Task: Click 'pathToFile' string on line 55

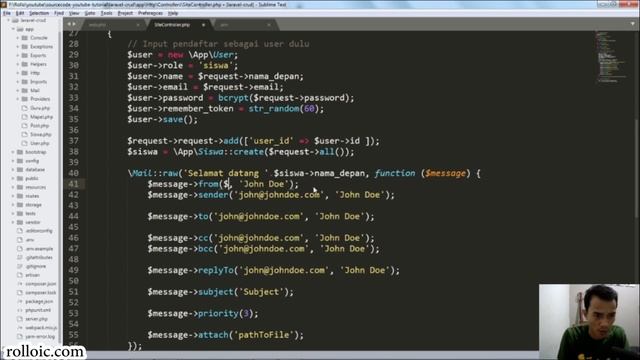Action: [x=264, y=335]
